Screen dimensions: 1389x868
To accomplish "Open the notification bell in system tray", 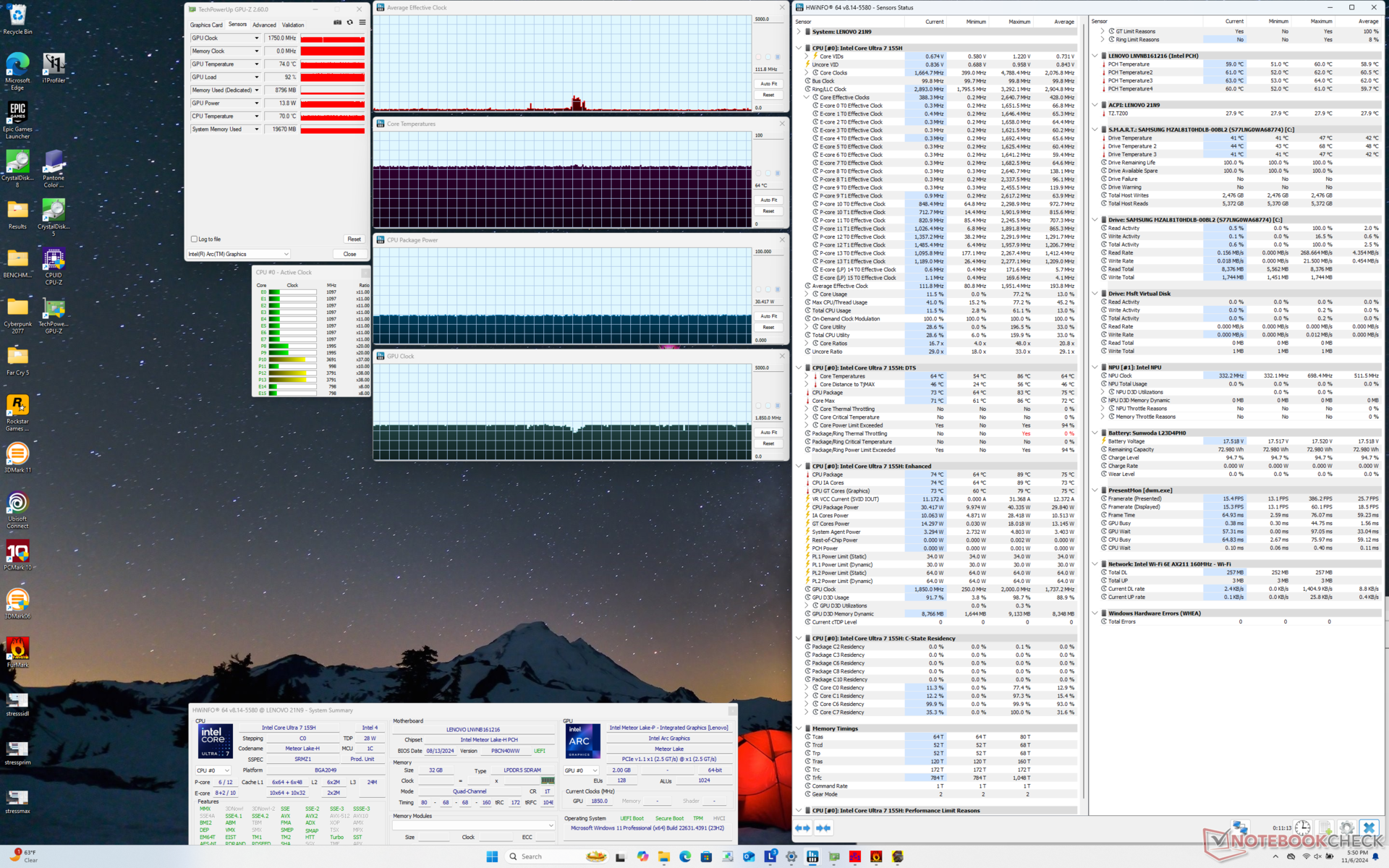I will click(1376, 856).
